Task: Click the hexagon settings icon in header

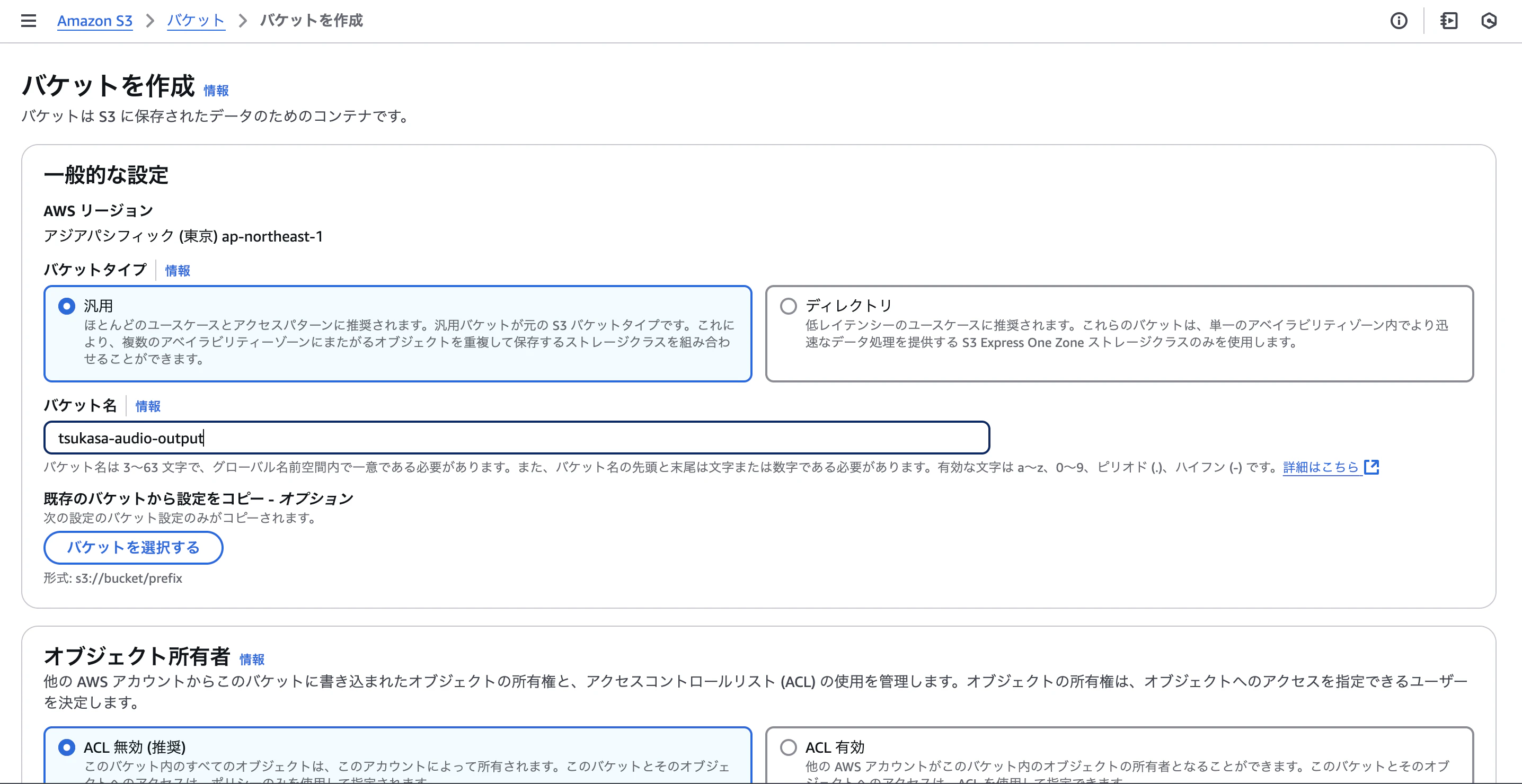Action: (1489, 21)
